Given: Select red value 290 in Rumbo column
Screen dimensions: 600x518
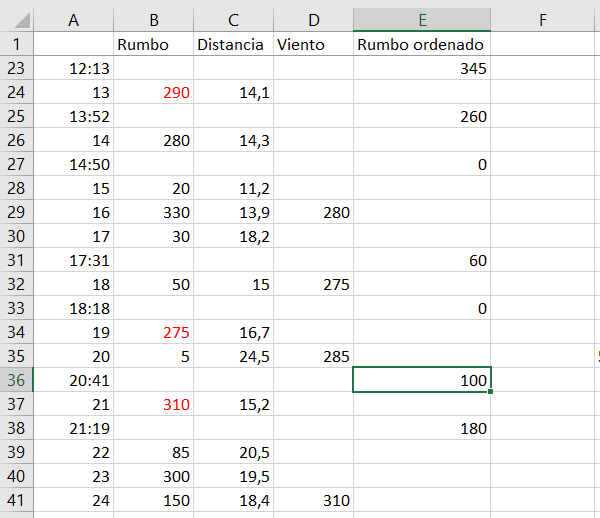Looking at the screenshot, I should pyautogui.click(x=153, y=93).
